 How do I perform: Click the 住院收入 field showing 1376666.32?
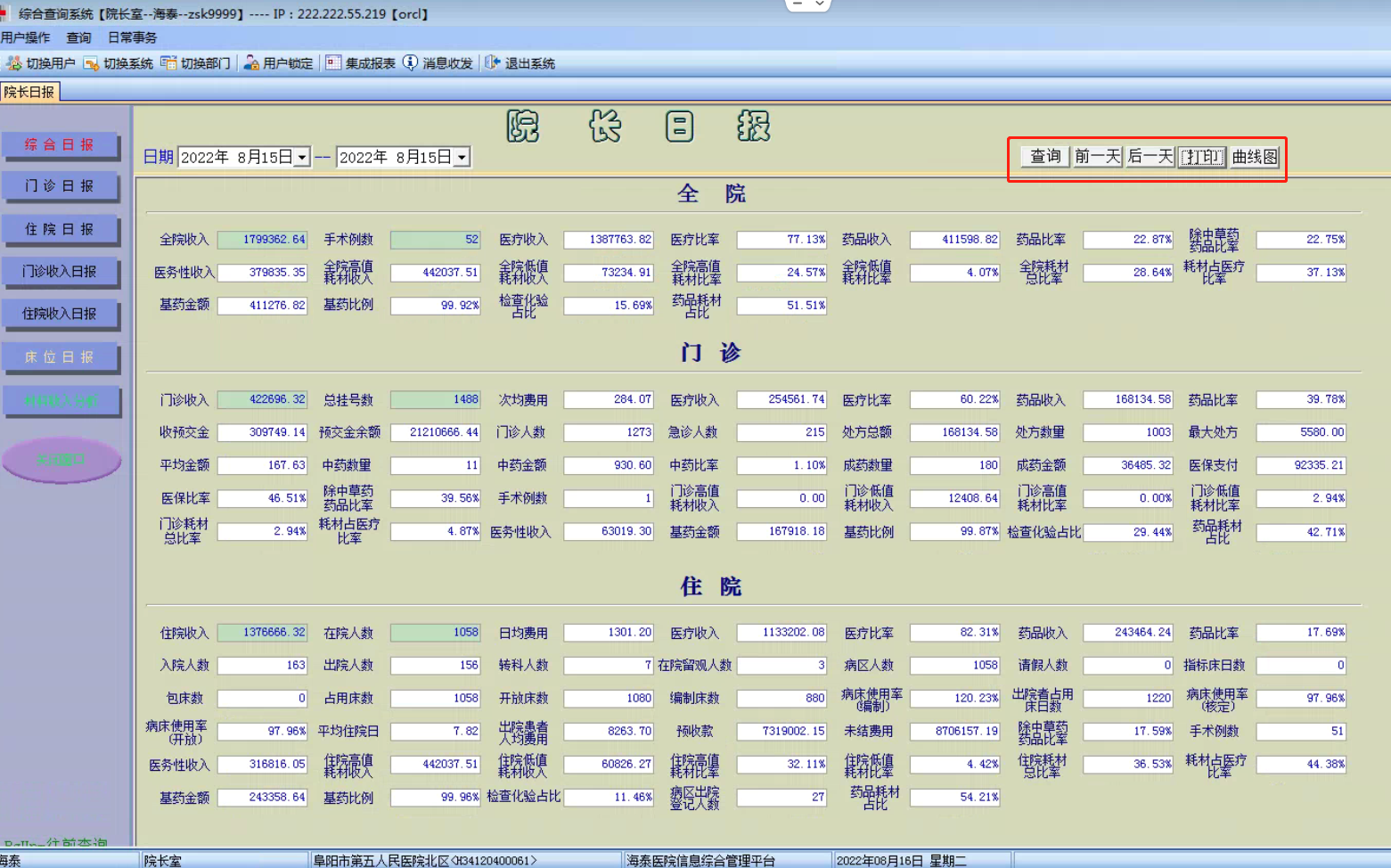[x=262, y=634]
